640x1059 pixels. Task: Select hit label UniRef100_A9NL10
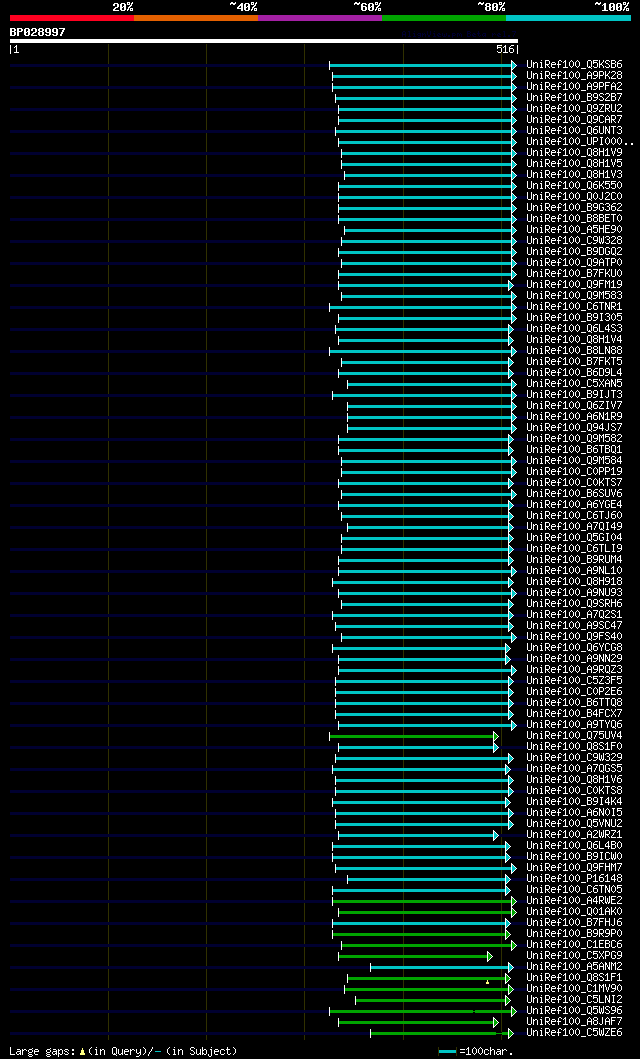[x=575, y=571]
